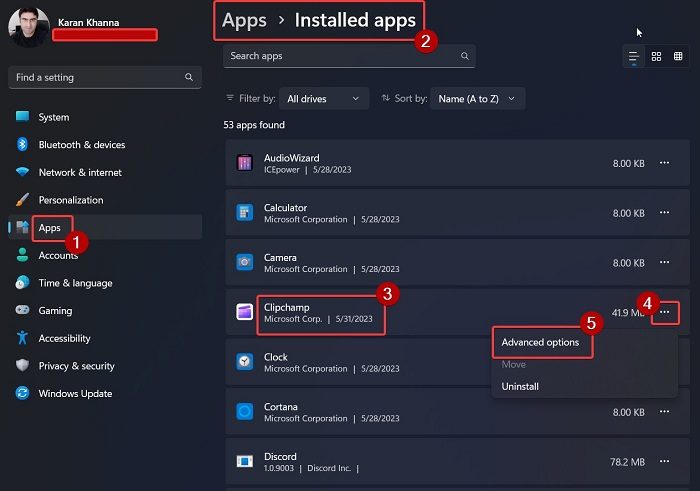Screen dimensions: 700x491
Task: Select the Clipchamp app name
Action: pyautogui.click(x=287, y=308)
